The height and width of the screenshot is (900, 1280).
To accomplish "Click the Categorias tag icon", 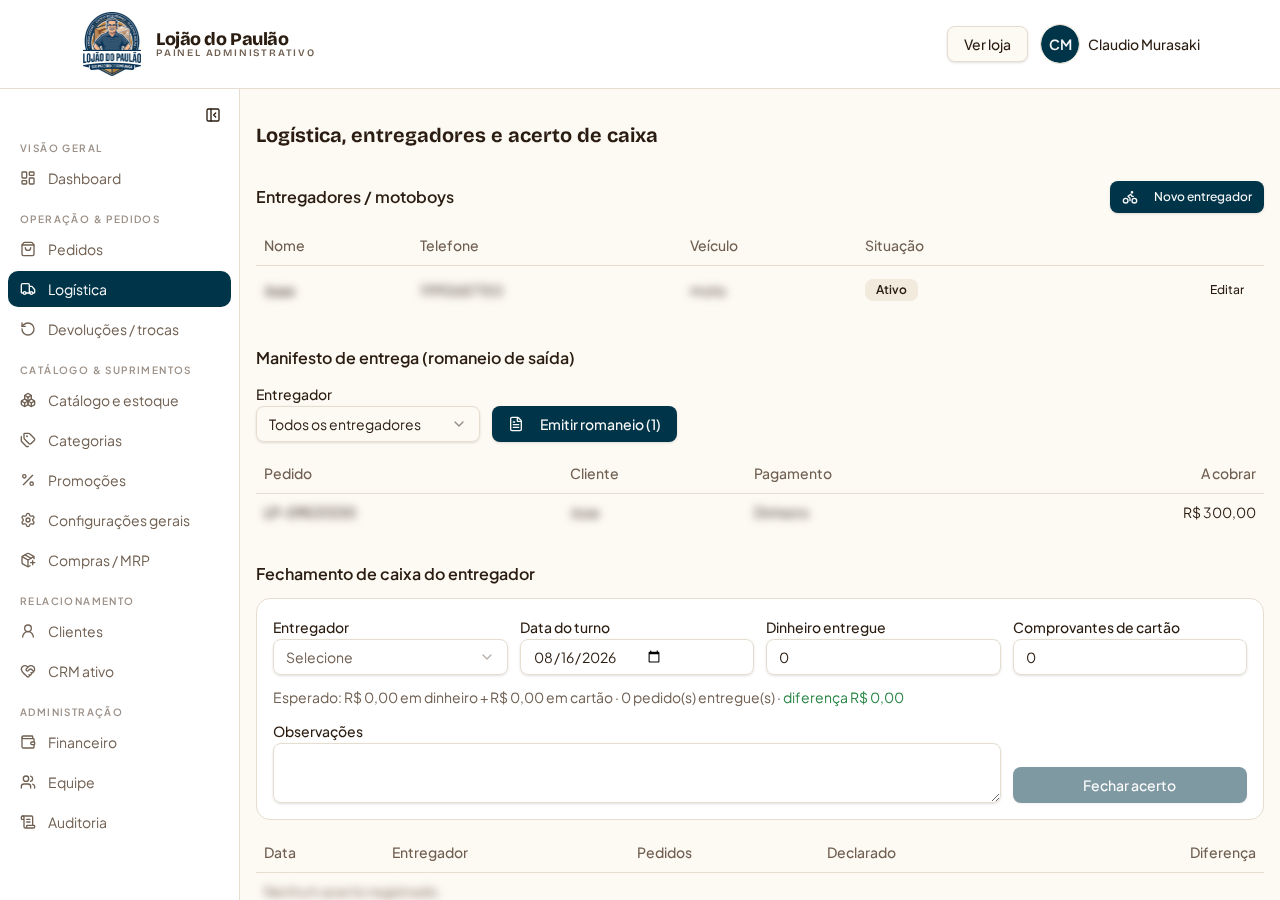I will 28,440.
